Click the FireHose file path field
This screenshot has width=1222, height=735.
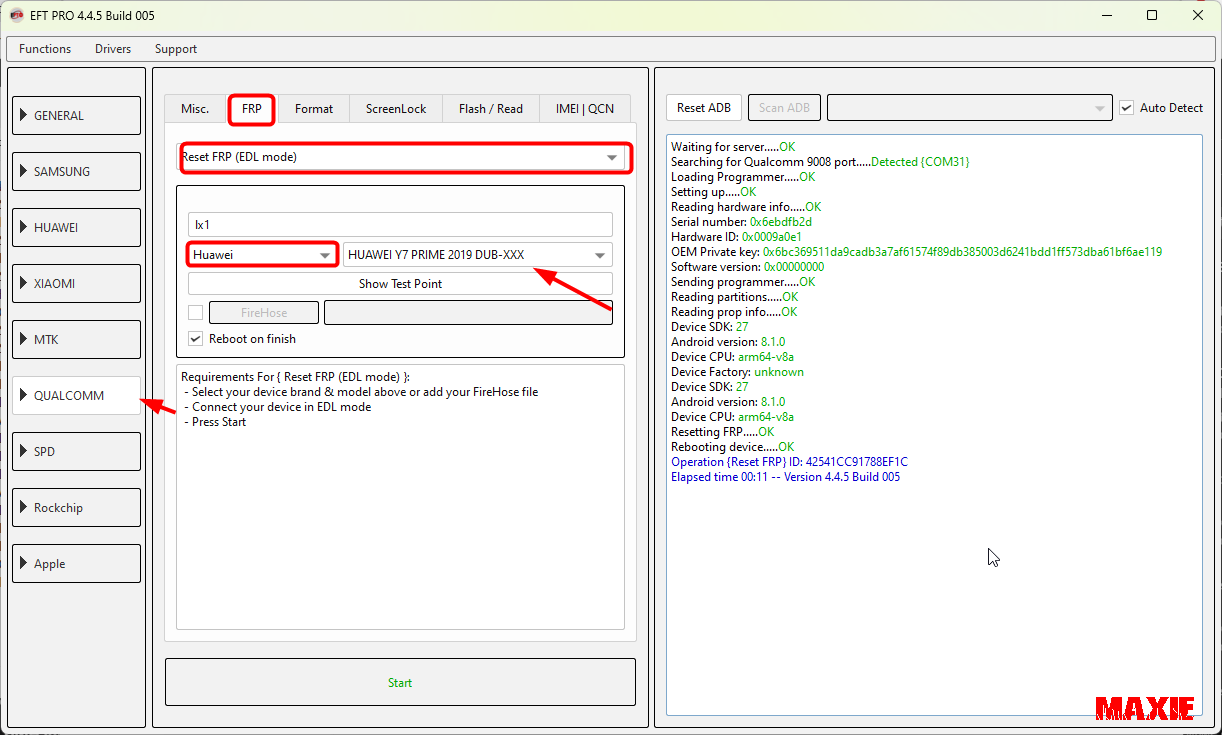pyautogui.click(x=468, y=313)
